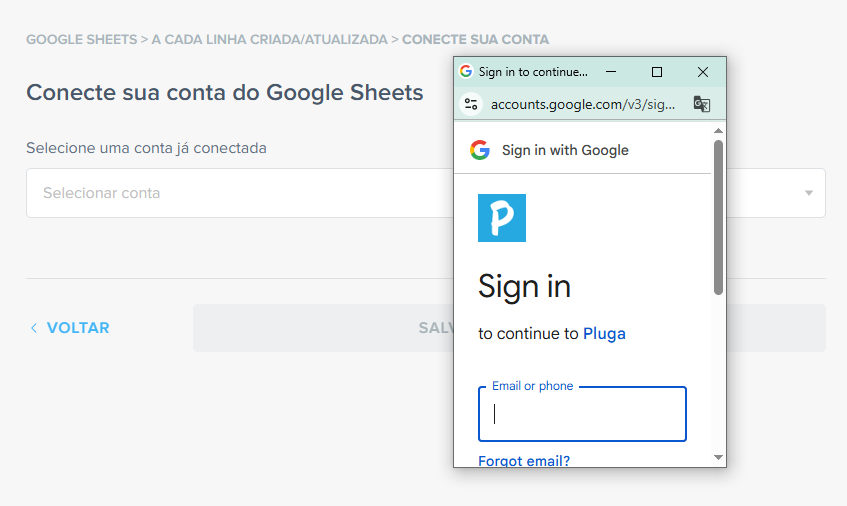Click the Google Translate page icon
847x506 pixels.
pyautogui.click(x=702, y=104)
